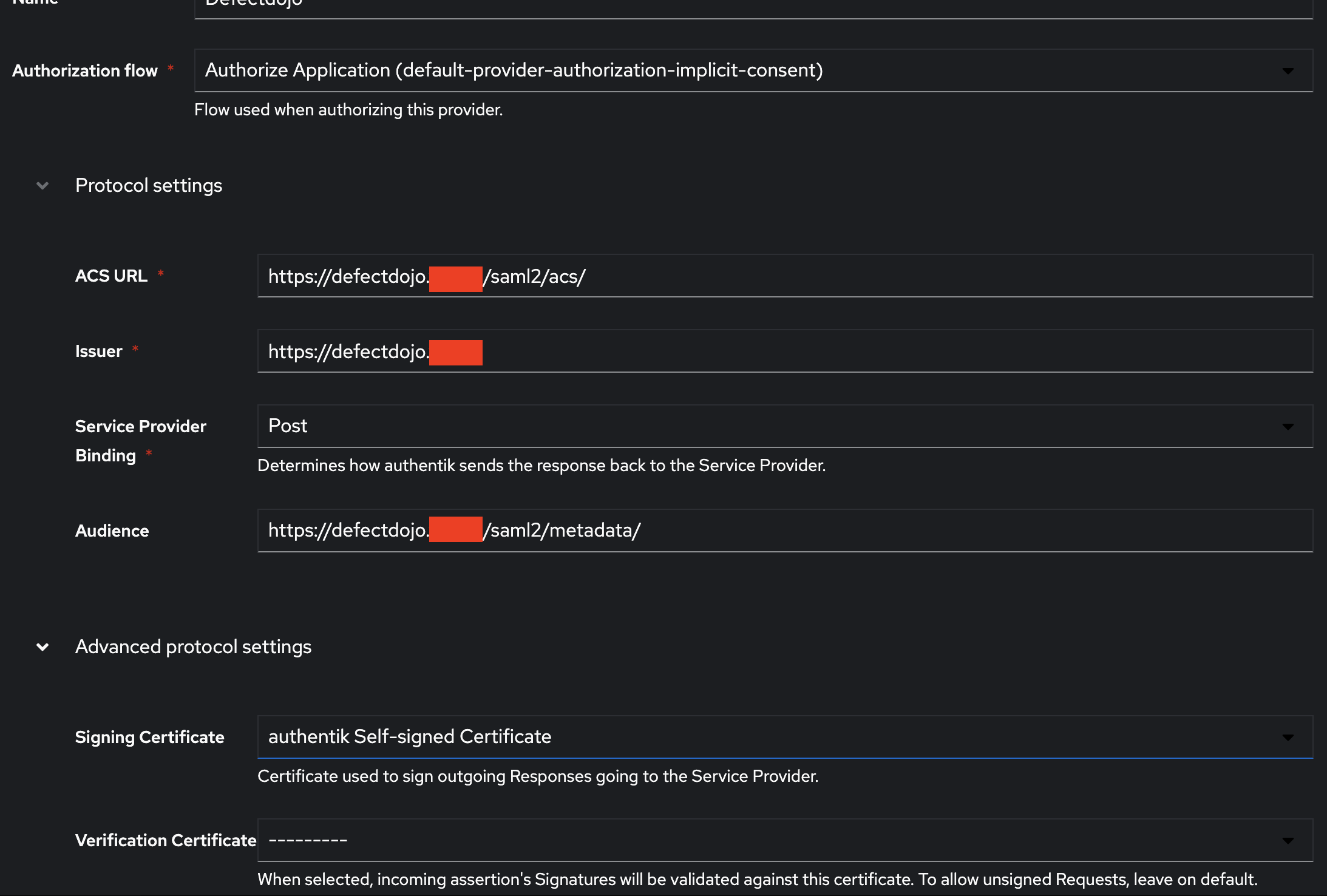Click the Name input field at top
Image resolution: width=1327 pixels, height=896 pixels.
click(x=753, y=8)
